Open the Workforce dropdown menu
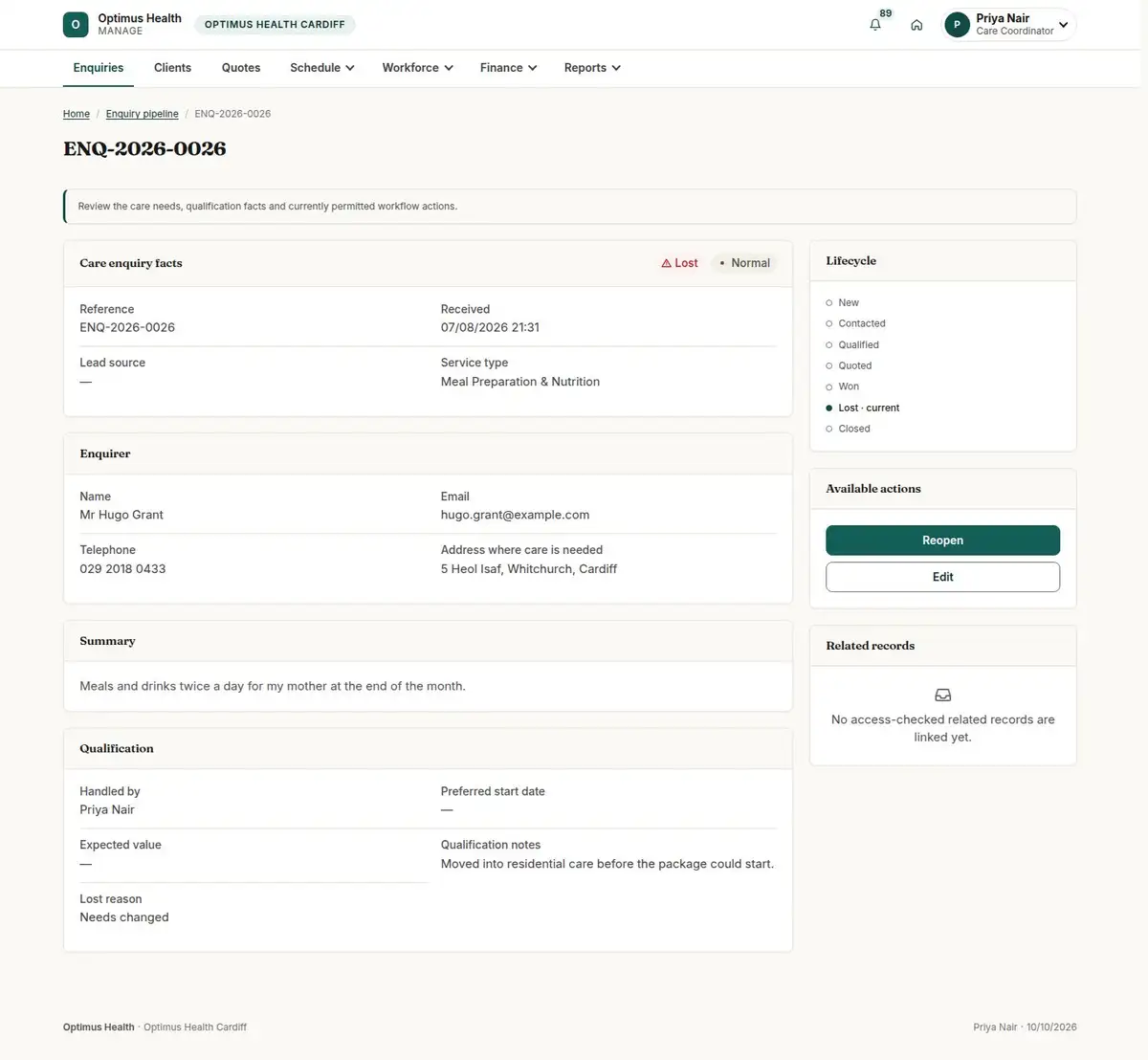Viewport: 1148px width, 1060px height. pyautogui.click(x=418, y=68)
